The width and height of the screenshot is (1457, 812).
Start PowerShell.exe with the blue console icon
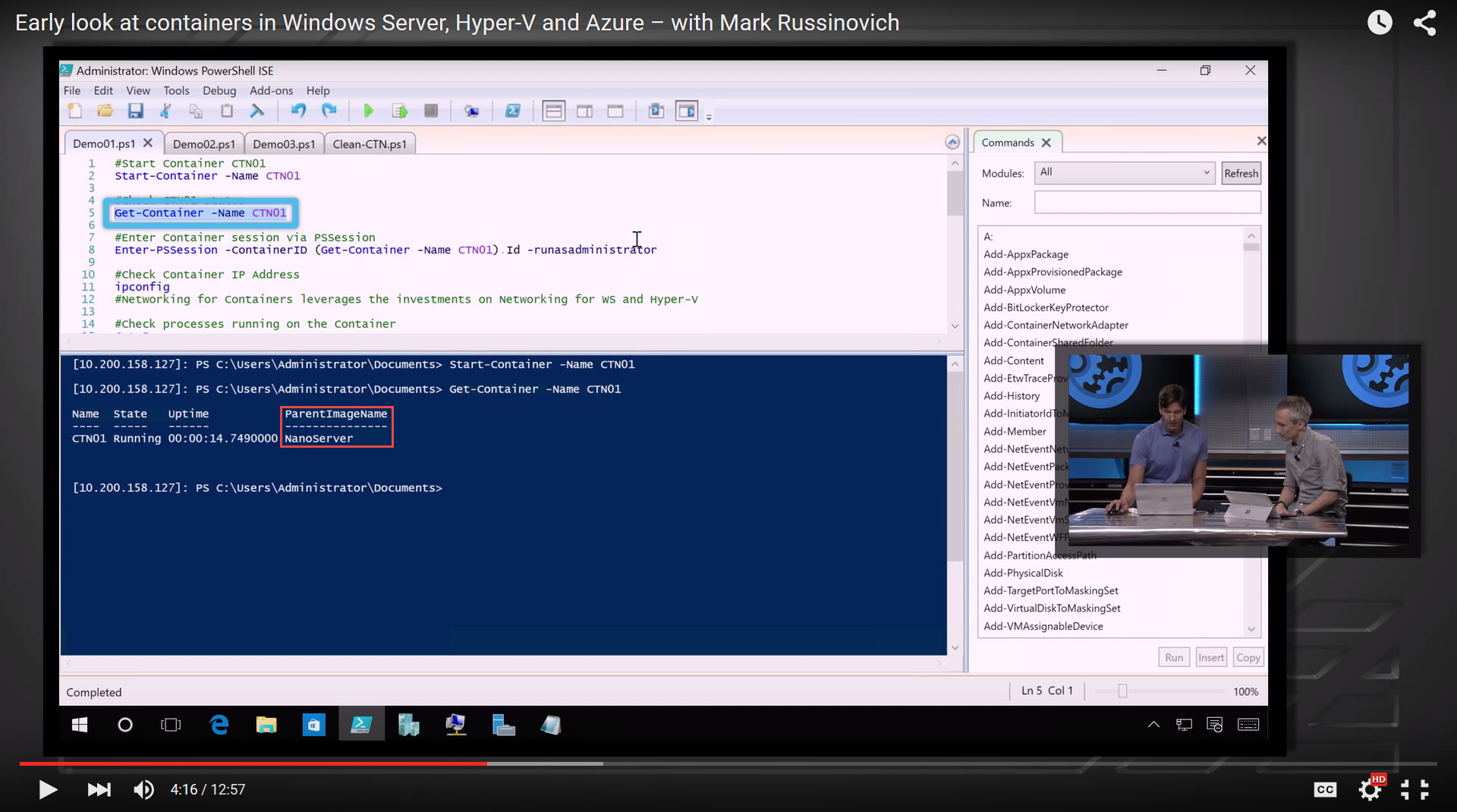point(513,112)
